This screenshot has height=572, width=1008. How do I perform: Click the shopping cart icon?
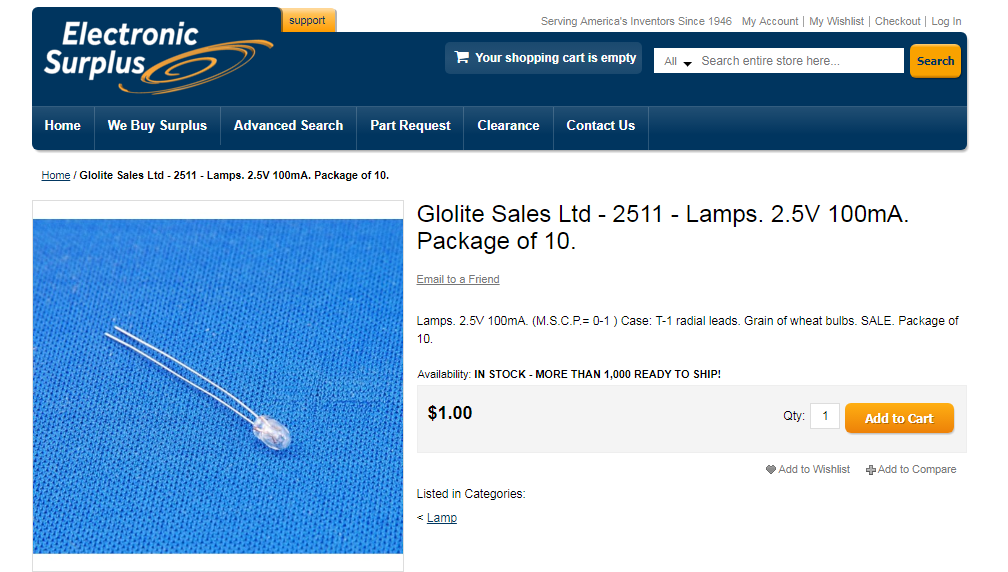(461, 58)
